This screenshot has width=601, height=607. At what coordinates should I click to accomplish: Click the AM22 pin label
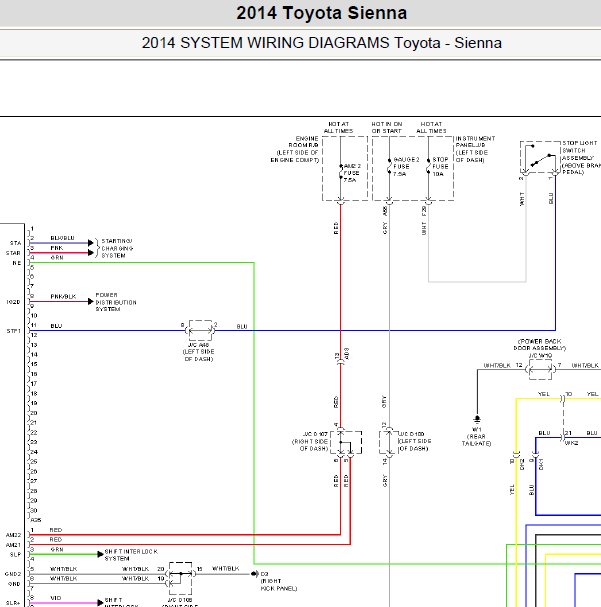13,535
